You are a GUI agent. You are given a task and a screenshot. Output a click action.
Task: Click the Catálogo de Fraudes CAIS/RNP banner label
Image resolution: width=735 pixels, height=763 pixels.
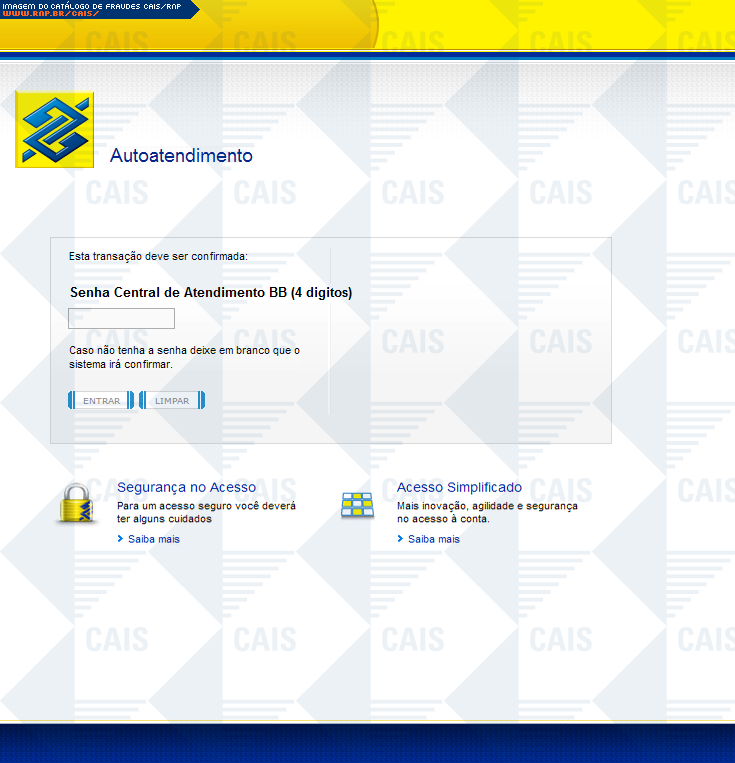coord(90,5)
